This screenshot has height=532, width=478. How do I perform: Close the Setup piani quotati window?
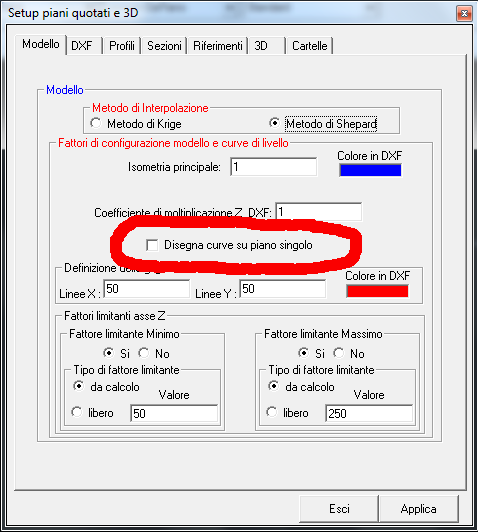pyautogui.click(x=464, y=13)
